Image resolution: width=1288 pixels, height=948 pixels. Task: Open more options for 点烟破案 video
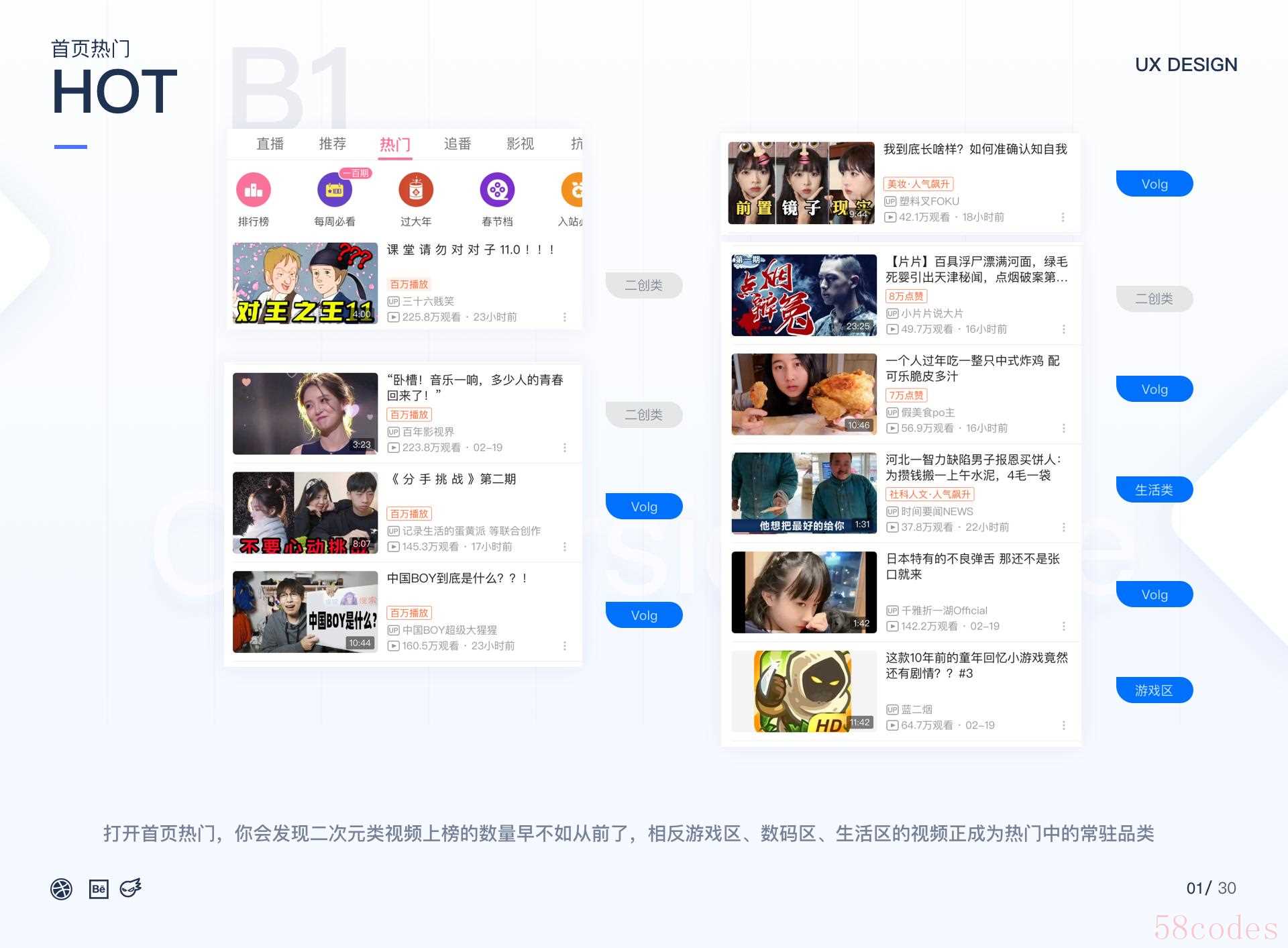tap(1064, 329)
